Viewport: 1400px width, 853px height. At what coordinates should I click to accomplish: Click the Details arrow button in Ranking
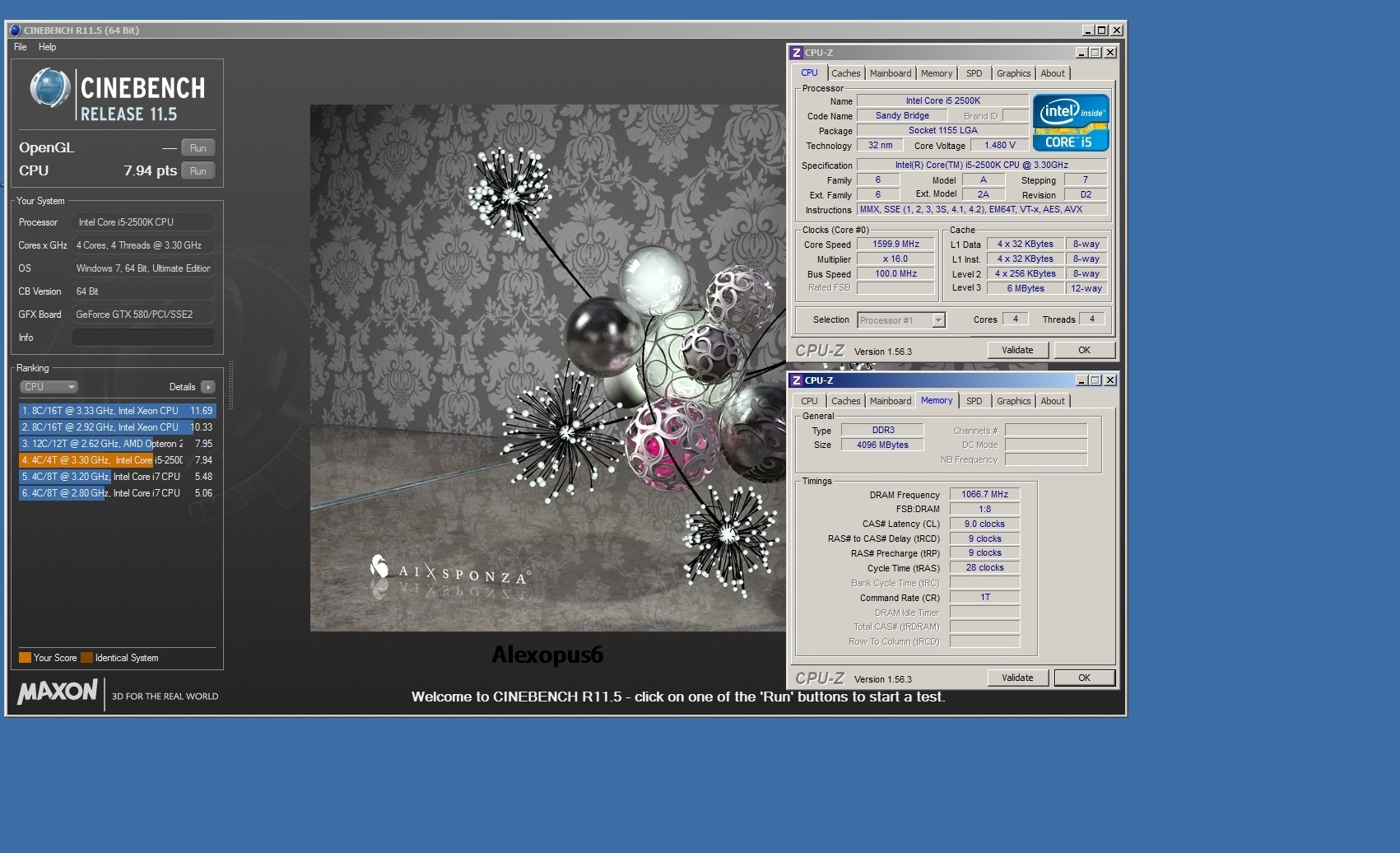[207, 387]
